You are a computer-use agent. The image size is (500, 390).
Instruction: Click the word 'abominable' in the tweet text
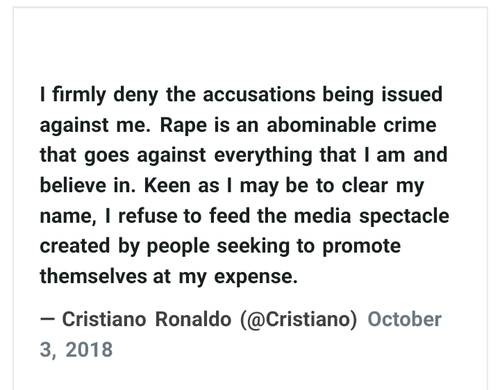(321, 125)
